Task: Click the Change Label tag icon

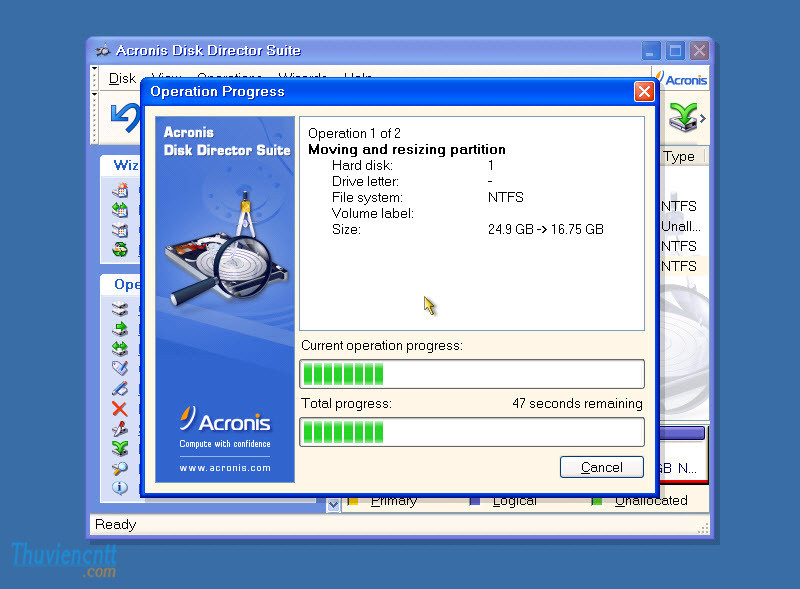Action: point(120,368)
